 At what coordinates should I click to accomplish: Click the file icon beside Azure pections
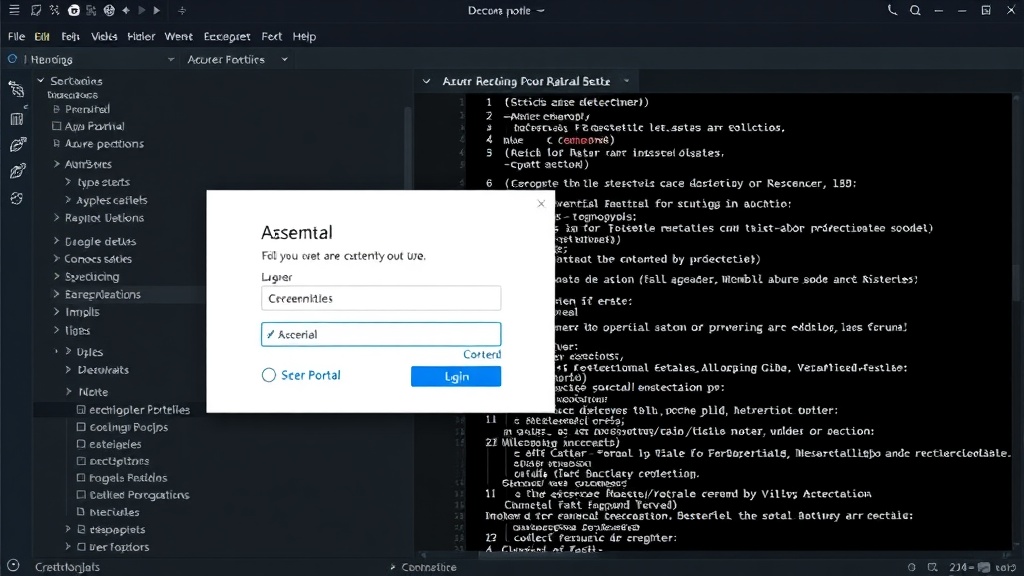57,144
